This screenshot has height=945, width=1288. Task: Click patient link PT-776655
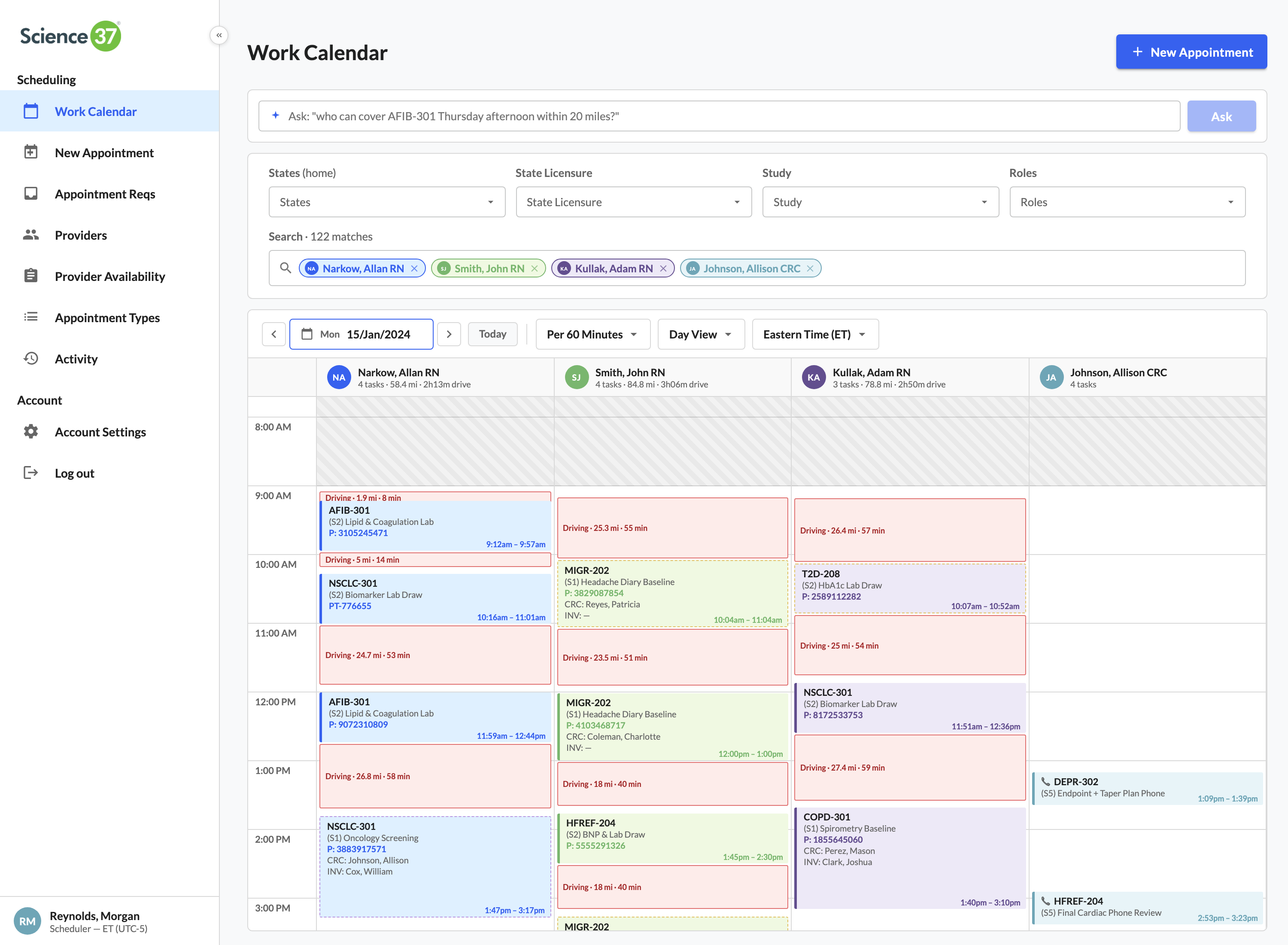pos(350,606)
